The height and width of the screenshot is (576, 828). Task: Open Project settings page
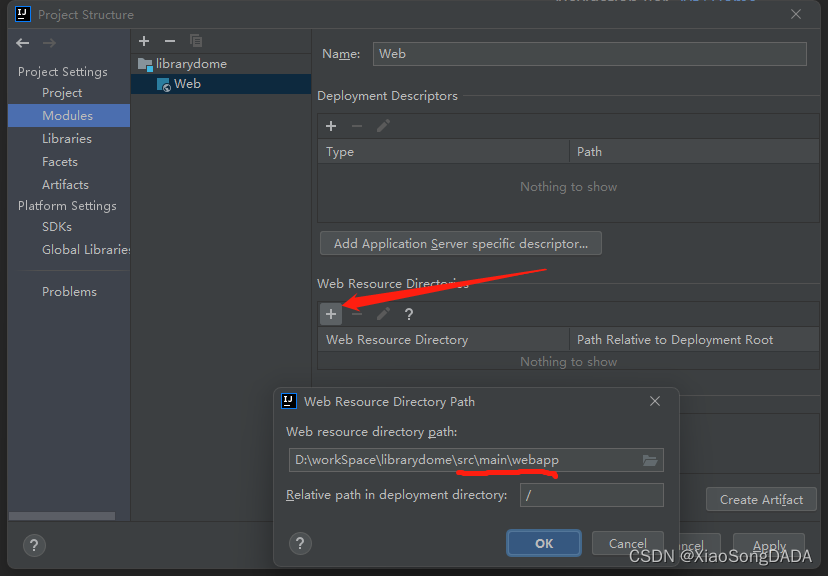62,93
